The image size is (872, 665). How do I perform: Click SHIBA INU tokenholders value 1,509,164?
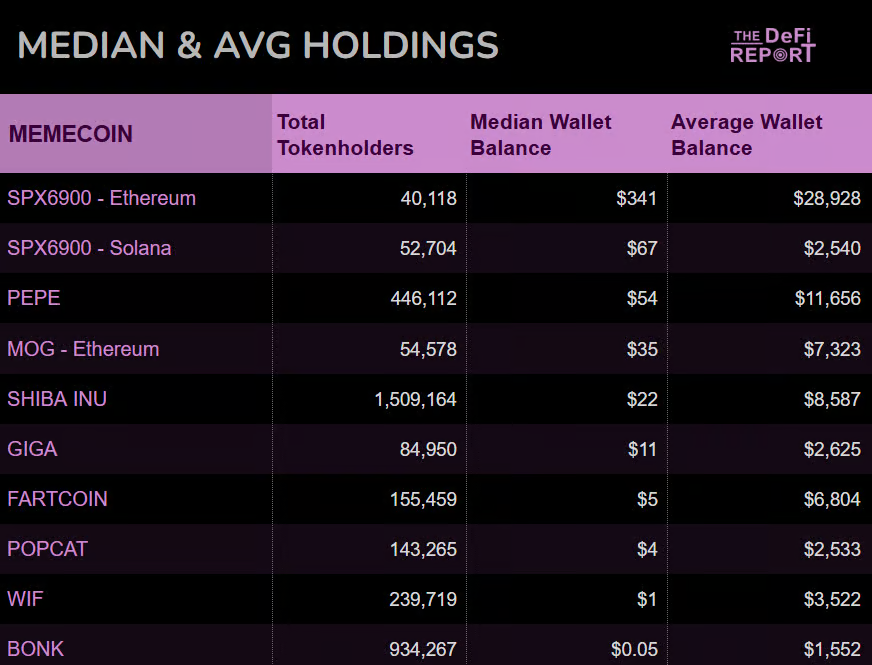coord(415,399)
